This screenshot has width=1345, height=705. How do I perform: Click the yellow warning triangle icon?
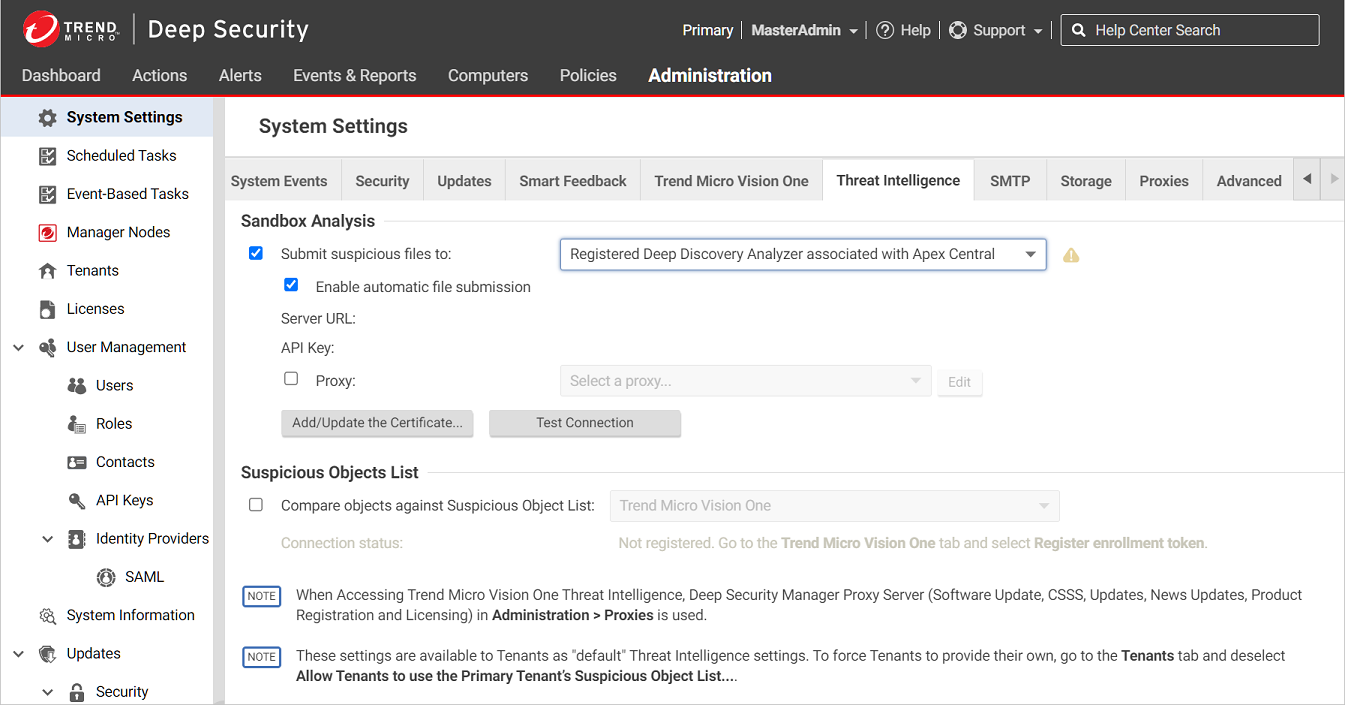(x=1071, y=255)
